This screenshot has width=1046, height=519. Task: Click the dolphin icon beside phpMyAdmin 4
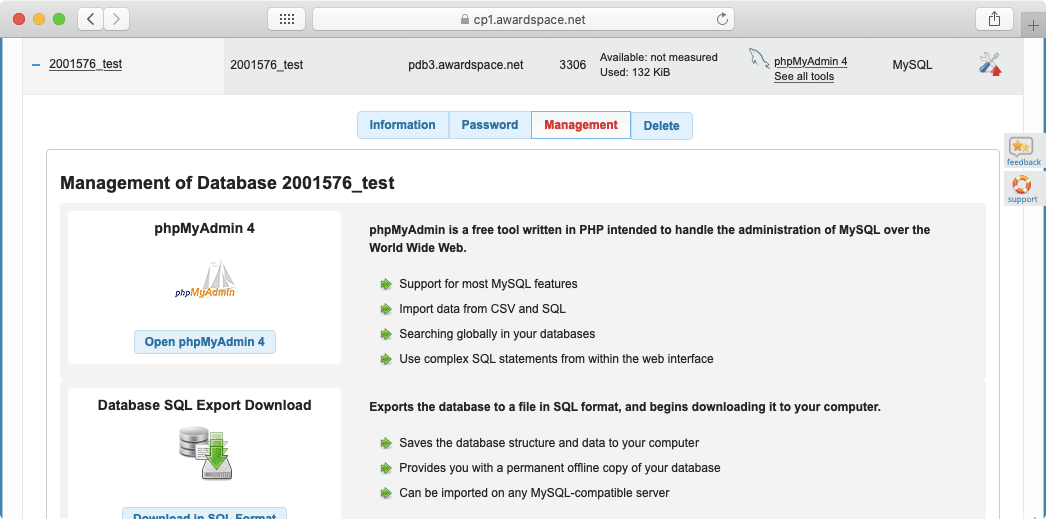[x=760, y=59]
